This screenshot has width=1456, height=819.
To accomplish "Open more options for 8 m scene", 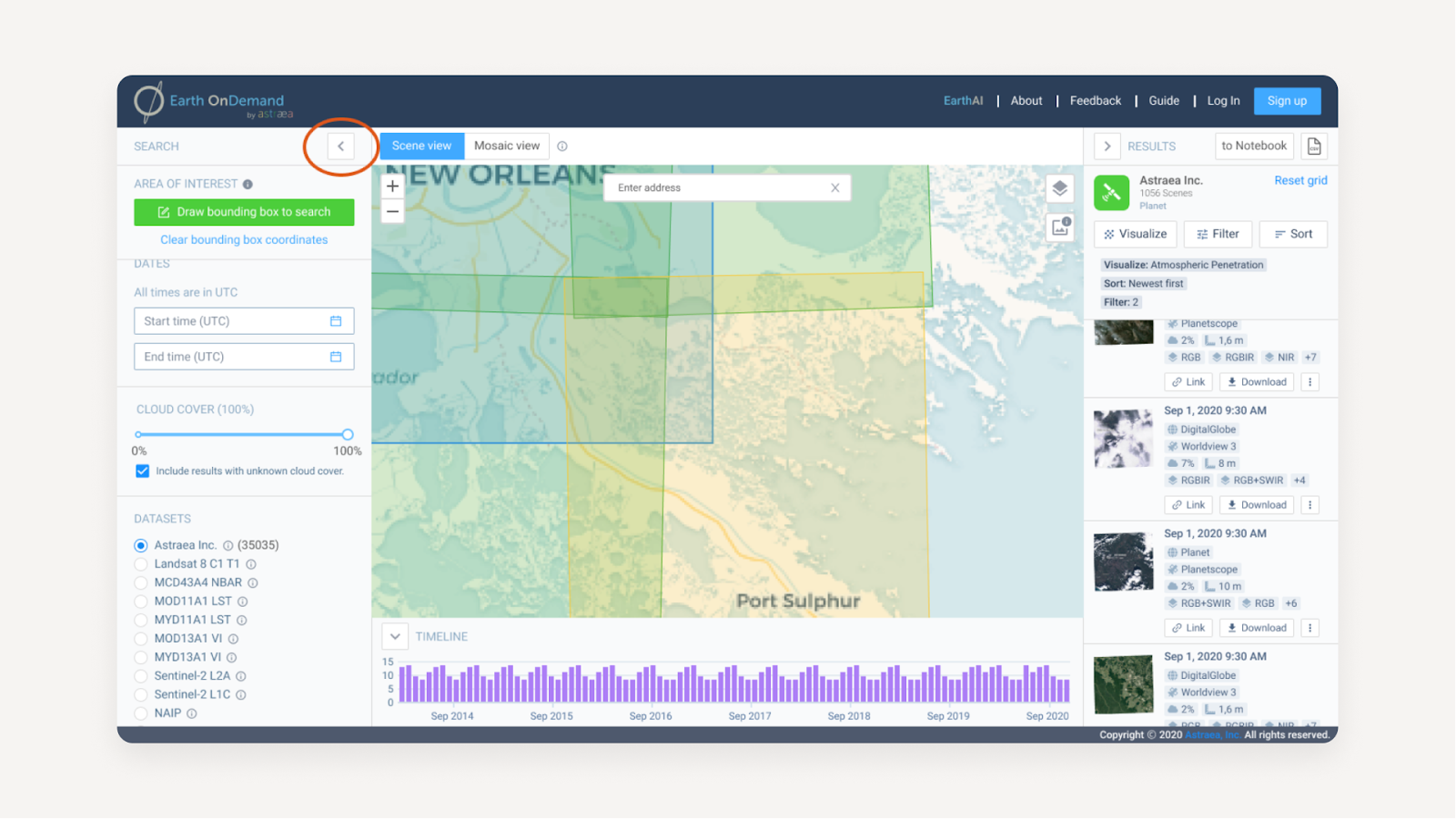I will pos(1310,505).
